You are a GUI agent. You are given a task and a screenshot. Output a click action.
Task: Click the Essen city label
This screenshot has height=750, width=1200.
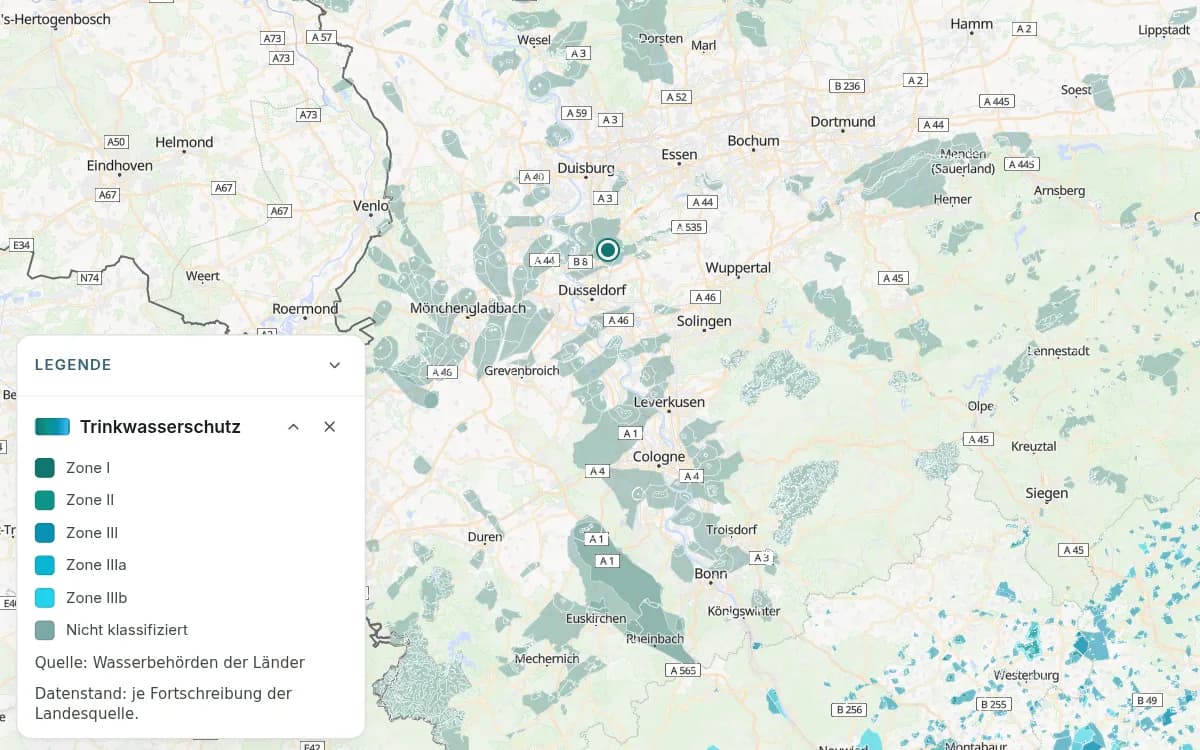point(680,155)
